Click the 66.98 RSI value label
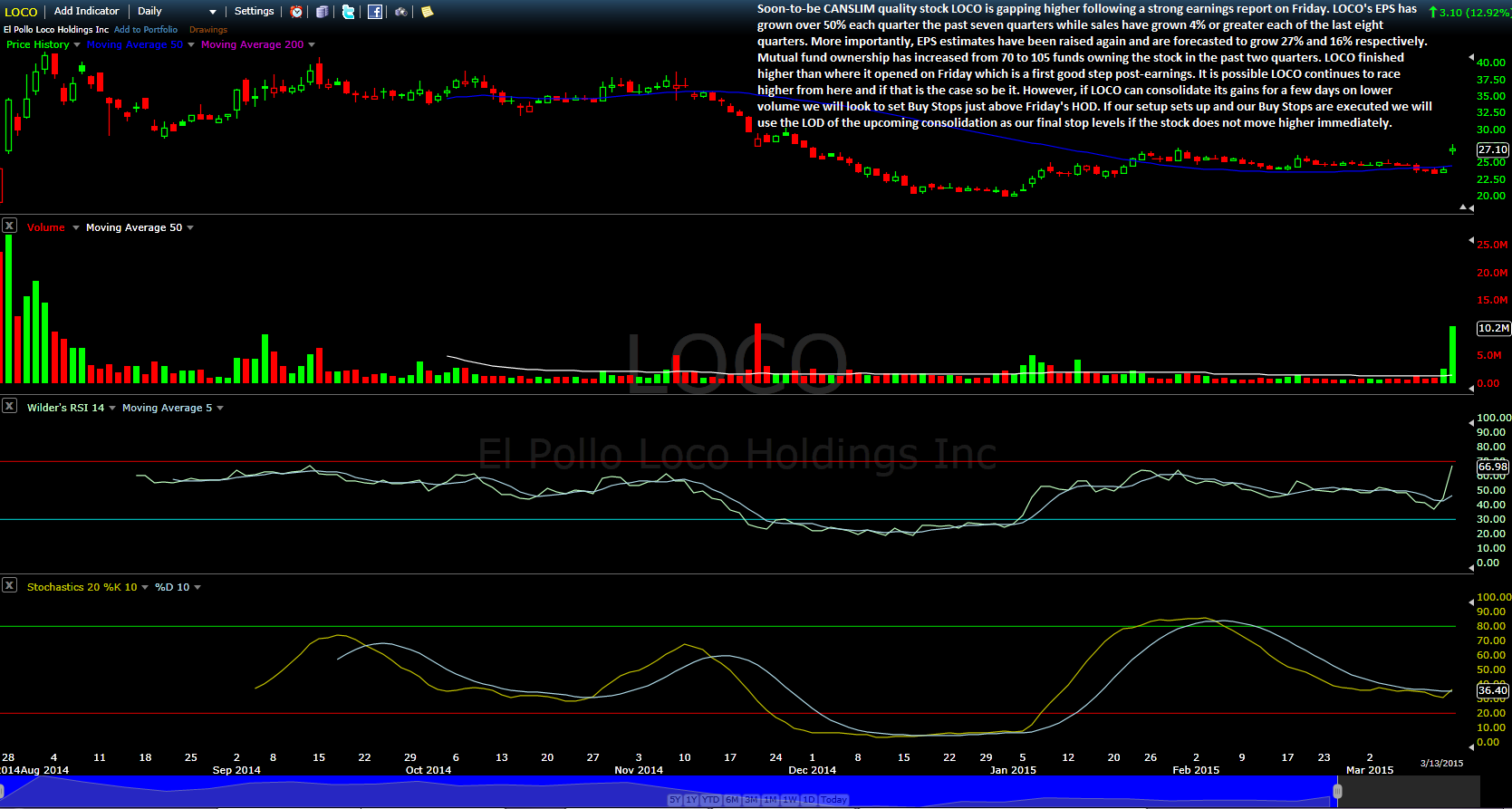The image size is (1512, 809). [1493, 467]
